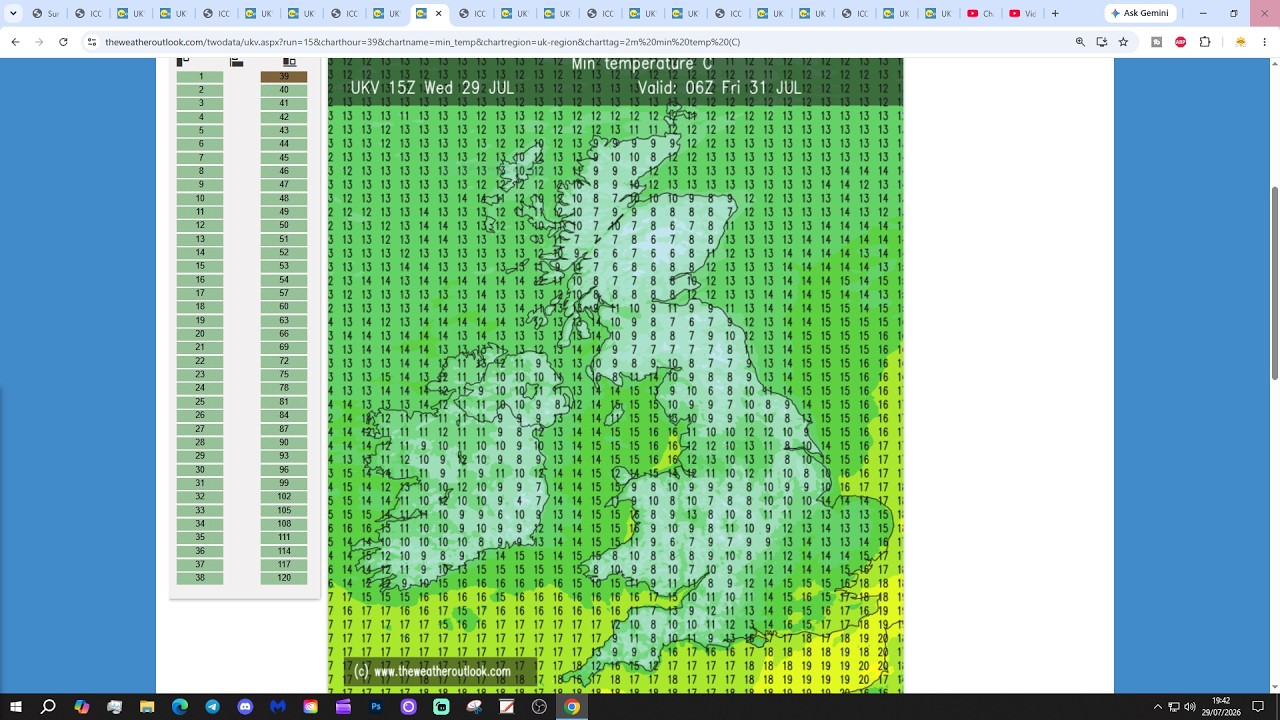Click the URL address field
Image resolution: width=1280 pixels, height=720 pixels.
tap(580, 42)
